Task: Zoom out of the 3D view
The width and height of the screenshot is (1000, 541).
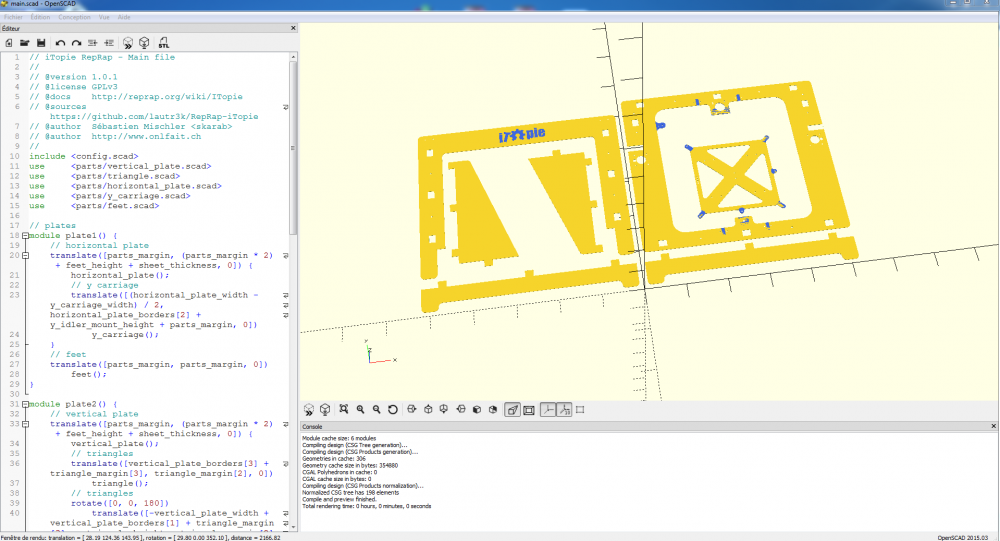Action: click(x=376, y=410)
